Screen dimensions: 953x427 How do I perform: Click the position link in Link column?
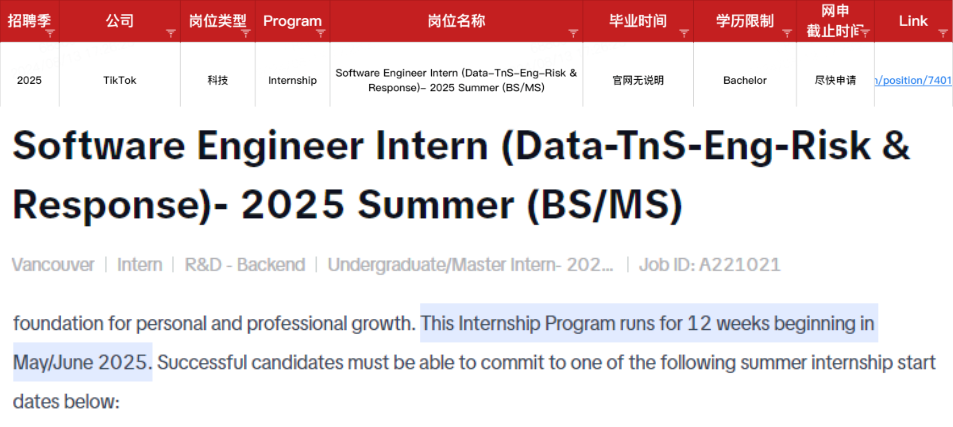(x=913, y=80)
